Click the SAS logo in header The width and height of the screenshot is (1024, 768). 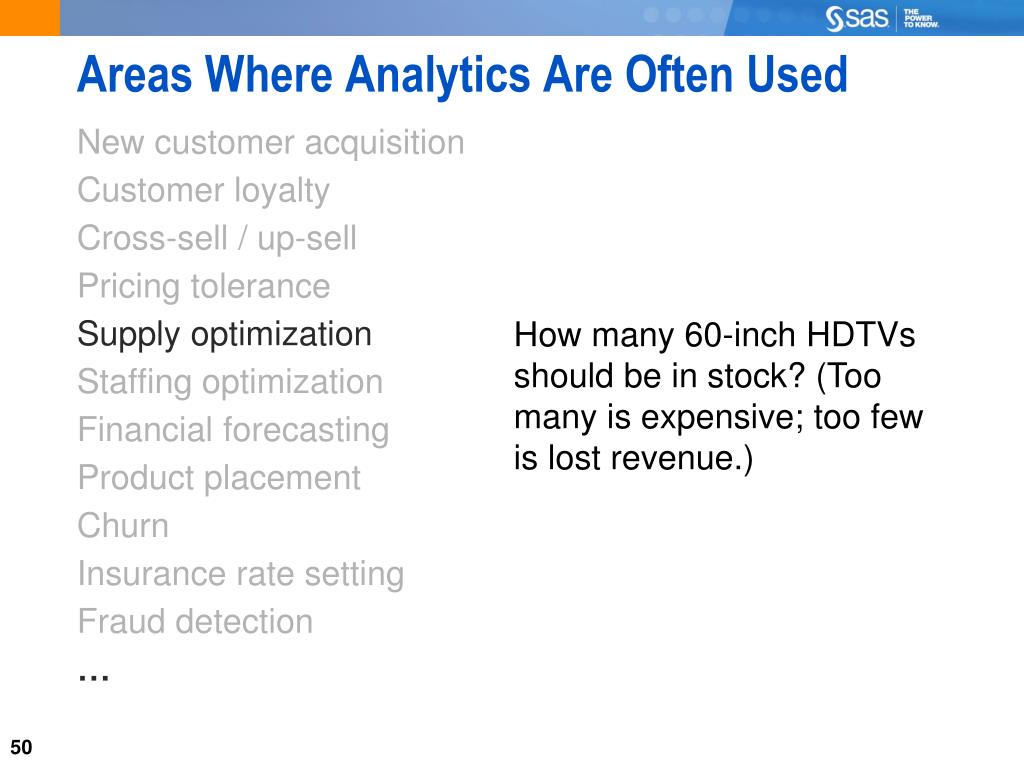click(856, 18)
